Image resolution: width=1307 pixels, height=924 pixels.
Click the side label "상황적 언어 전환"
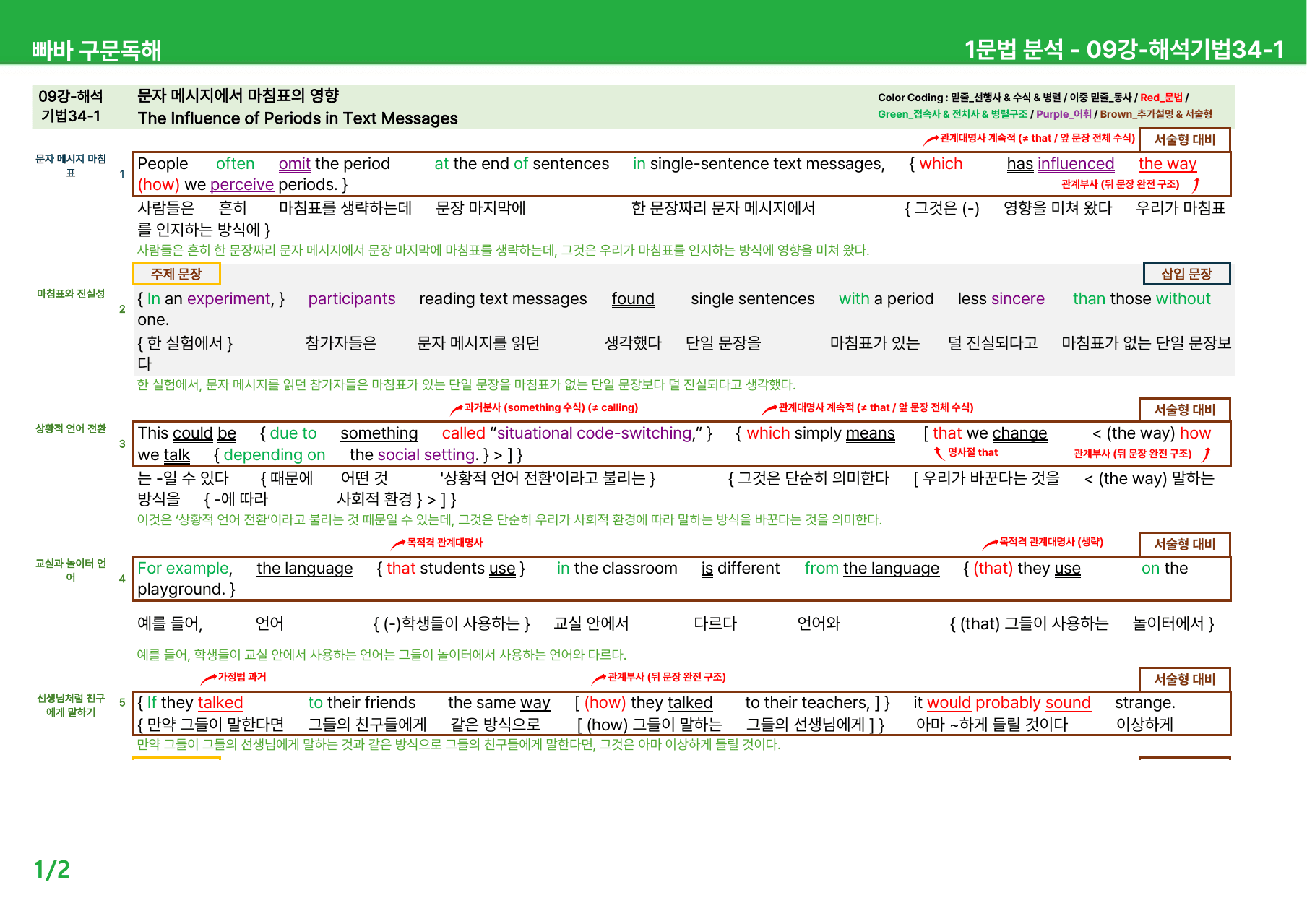(x=71, y=428)
